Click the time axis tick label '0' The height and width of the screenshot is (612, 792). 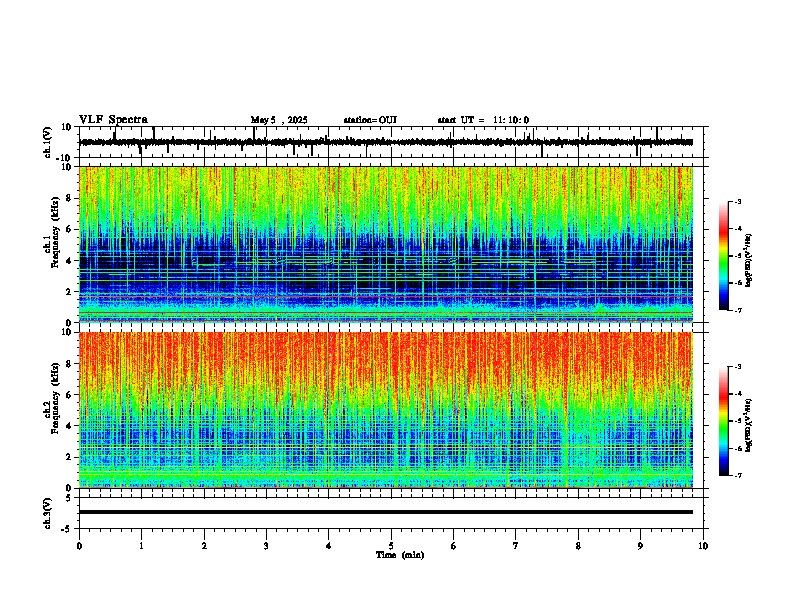[79, 546]
